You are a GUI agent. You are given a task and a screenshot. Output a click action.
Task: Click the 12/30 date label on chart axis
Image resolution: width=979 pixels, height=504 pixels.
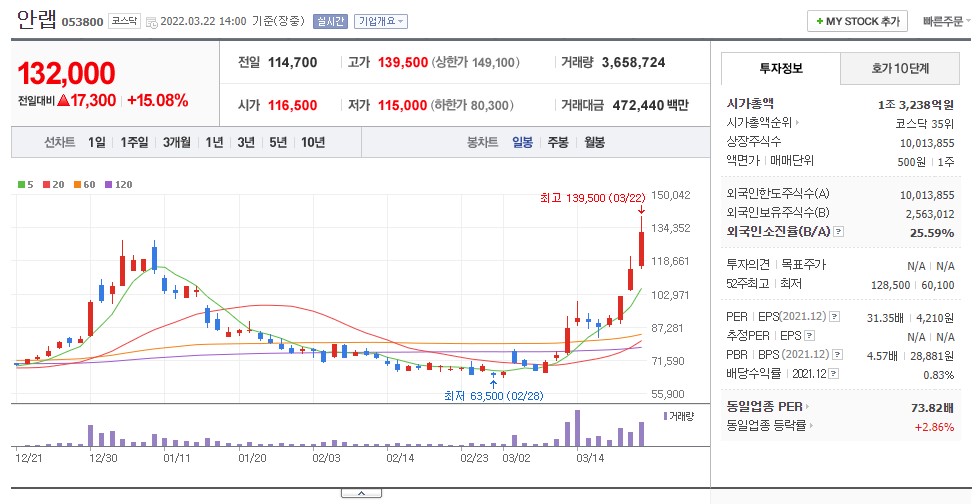(103, 458)
